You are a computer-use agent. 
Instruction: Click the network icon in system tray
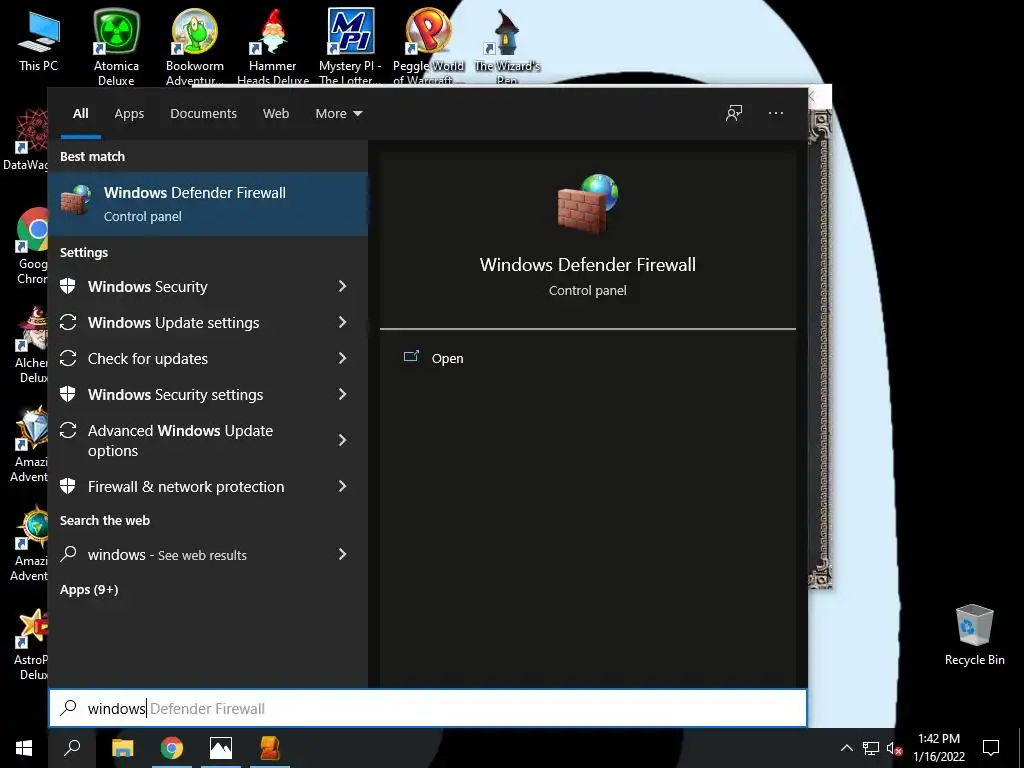(x=871, y=748)
